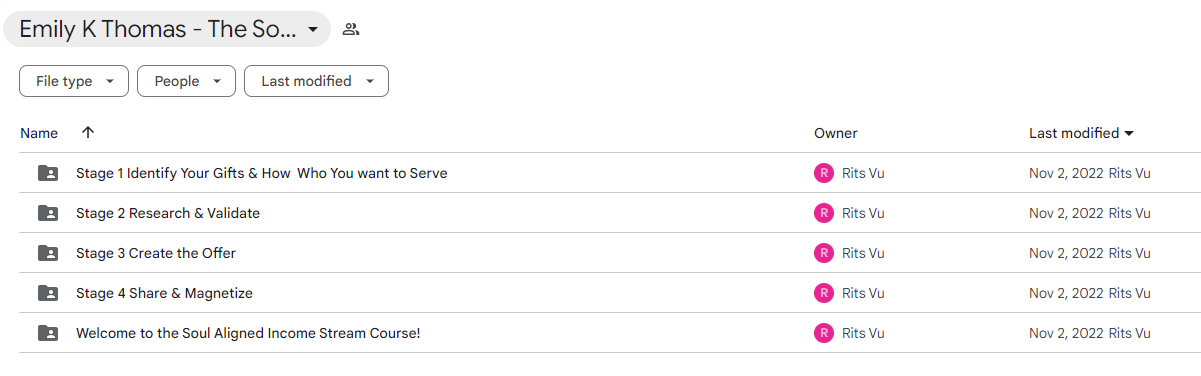Open Stage 1 Identify Your Gifts folder
This screenshot has width=1201, height=376.
click(262, 173)
